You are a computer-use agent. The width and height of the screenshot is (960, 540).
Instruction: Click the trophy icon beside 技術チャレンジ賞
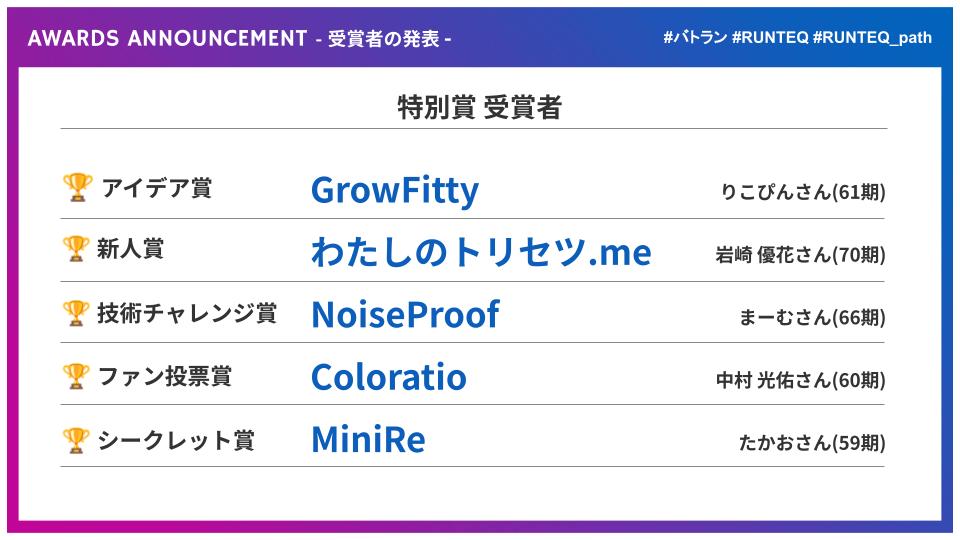coord(76,313)
